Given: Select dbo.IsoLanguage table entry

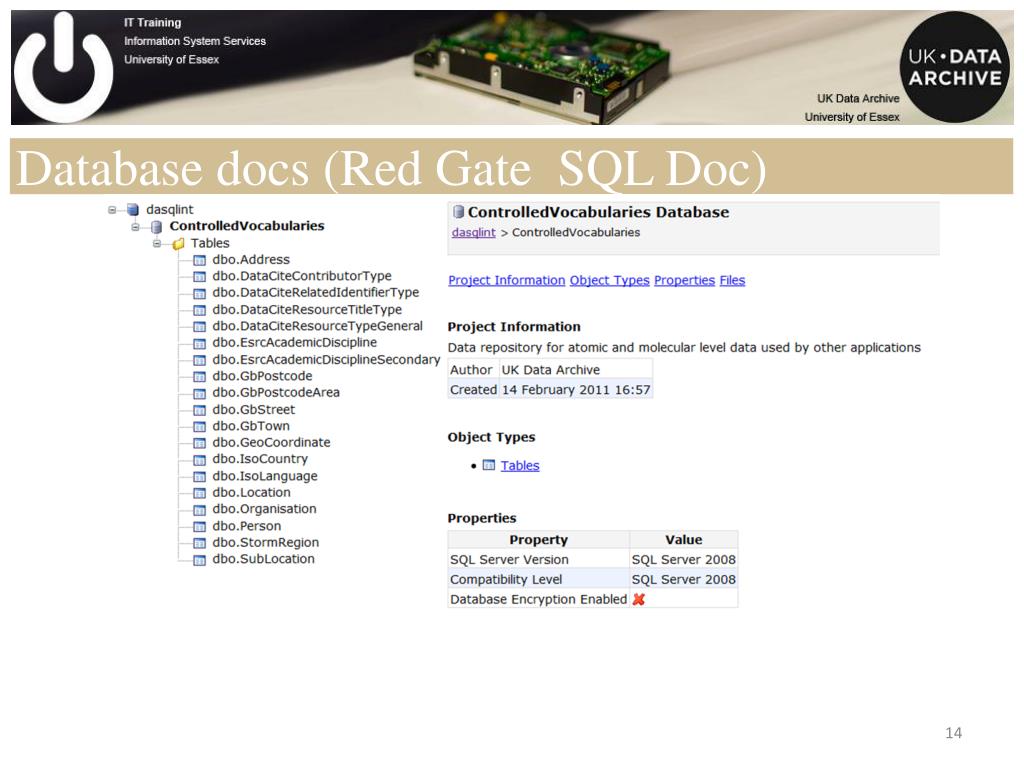Looking at the screenshot, I should pos(264,476).
